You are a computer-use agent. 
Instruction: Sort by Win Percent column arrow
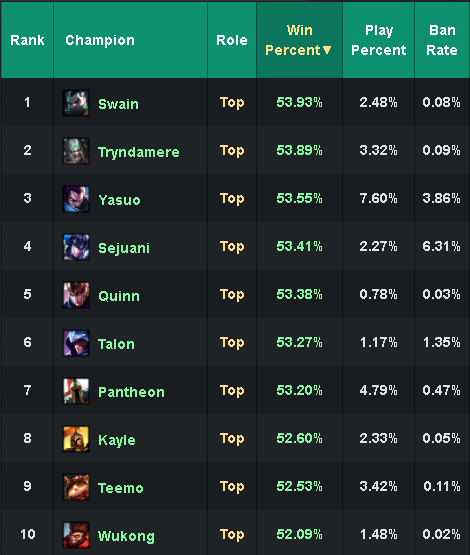pos(327,50)
